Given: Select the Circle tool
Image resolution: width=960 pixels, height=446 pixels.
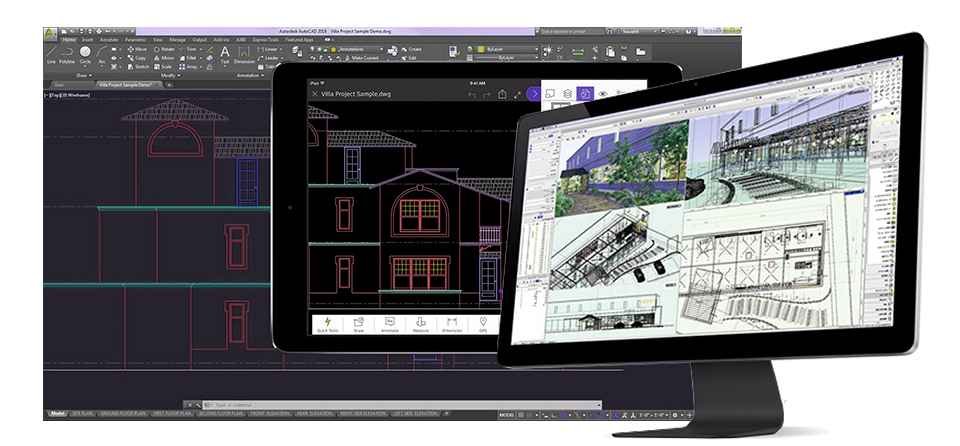Looking at the screenshot, I should tap(85, 55).
